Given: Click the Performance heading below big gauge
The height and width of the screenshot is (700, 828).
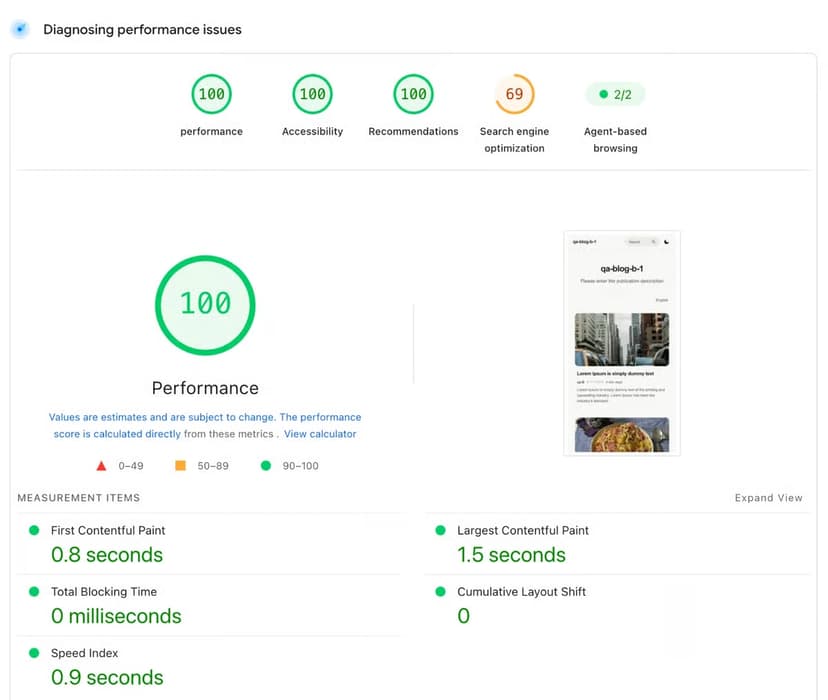Looking at the screenshot, I should point(205,388).
